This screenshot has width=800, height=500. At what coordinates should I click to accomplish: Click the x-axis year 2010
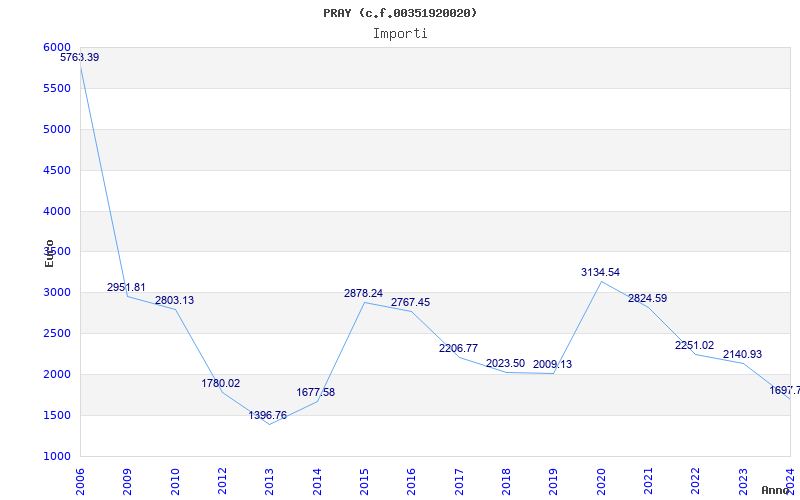(x=175, y=482)
